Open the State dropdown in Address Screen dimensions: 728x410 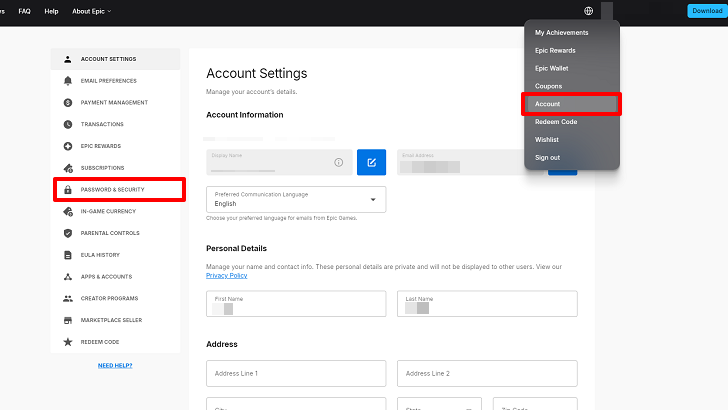(x=439, y=403)
